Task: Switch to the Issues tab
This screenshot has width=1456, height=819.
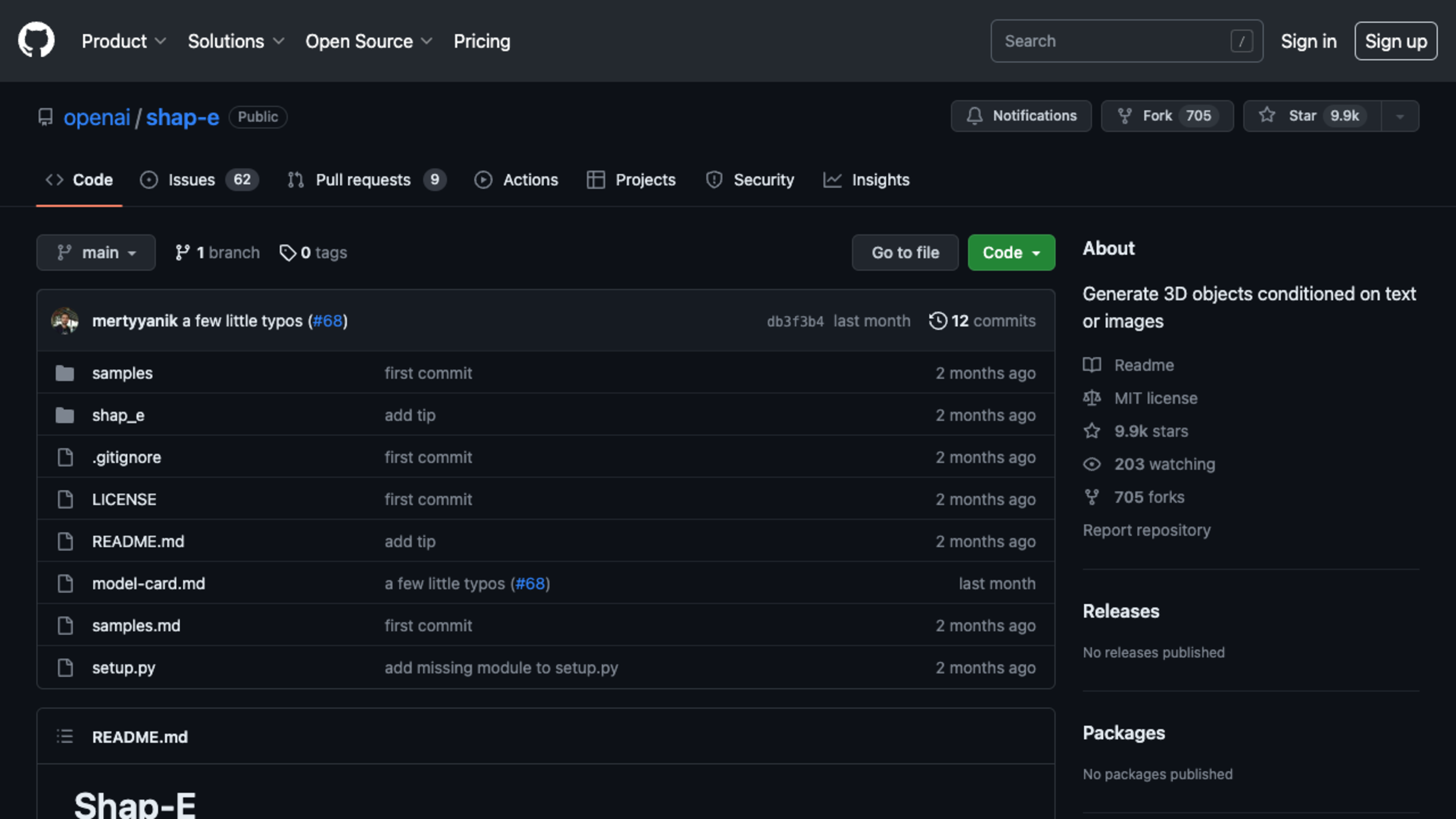Action: 199,180
